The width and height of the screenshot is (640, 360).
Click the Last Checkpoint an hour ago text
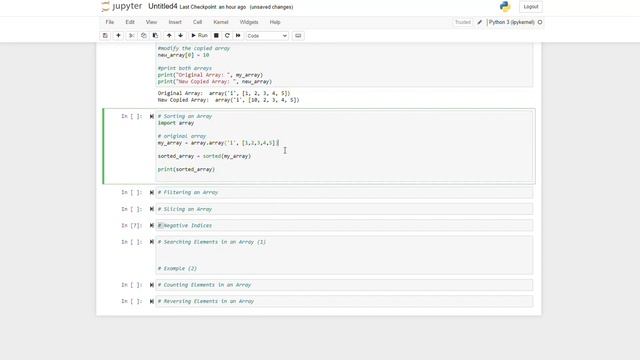point(213,7)
